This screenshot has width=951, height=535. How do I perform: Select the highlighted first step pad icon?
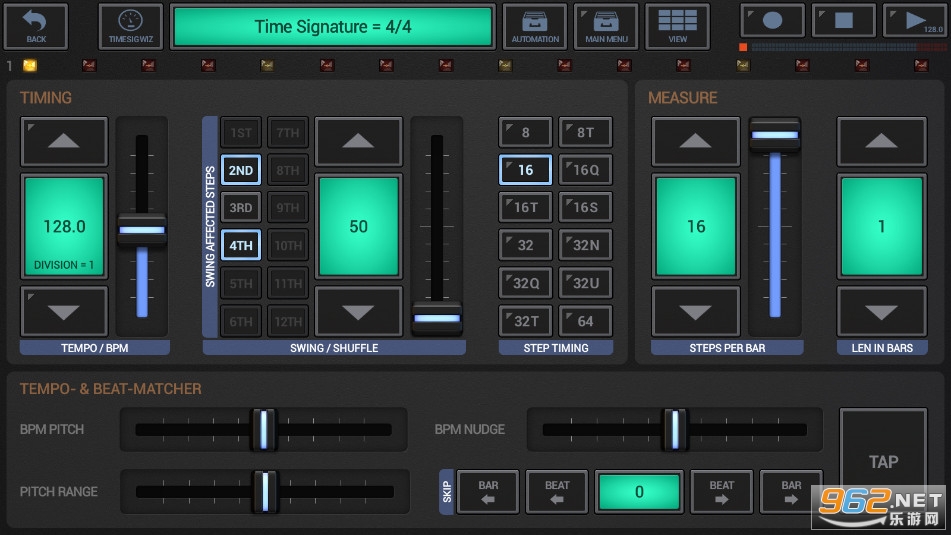(30, 66)
